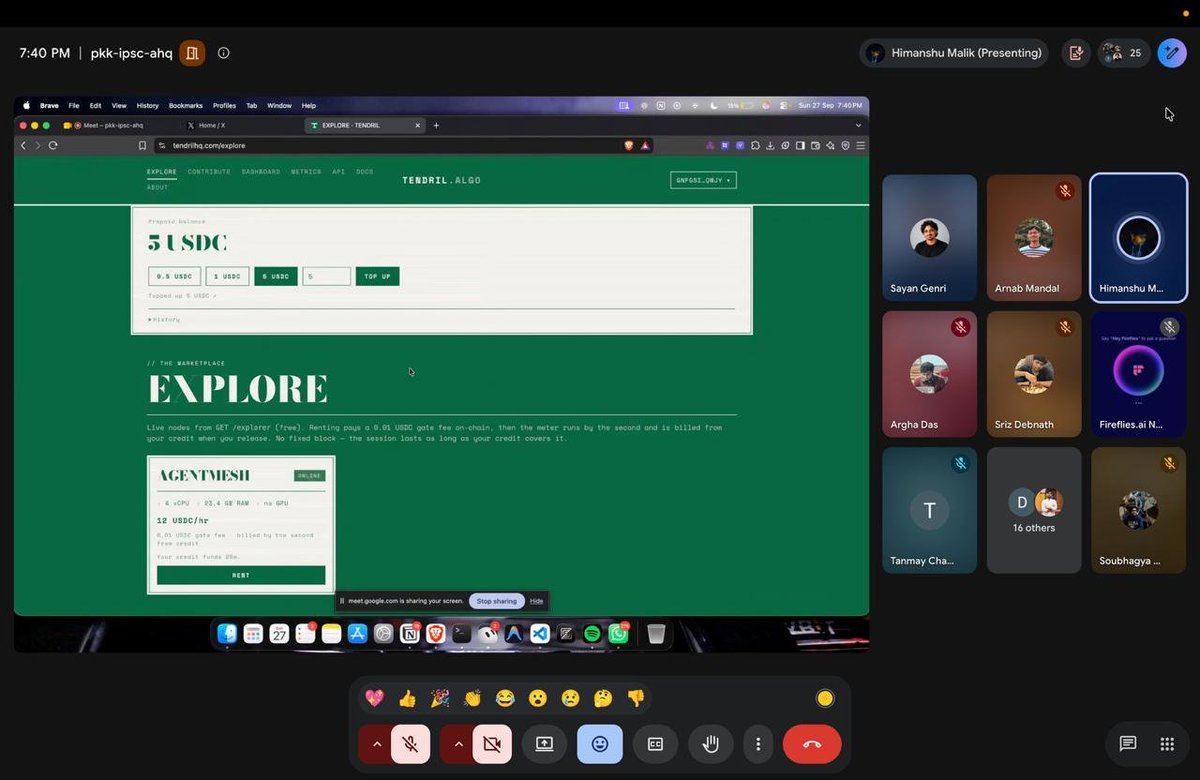Click Brave shields icon in shared address bar
The height and width of the screenshot is (780, 1200).
(629, 145)
